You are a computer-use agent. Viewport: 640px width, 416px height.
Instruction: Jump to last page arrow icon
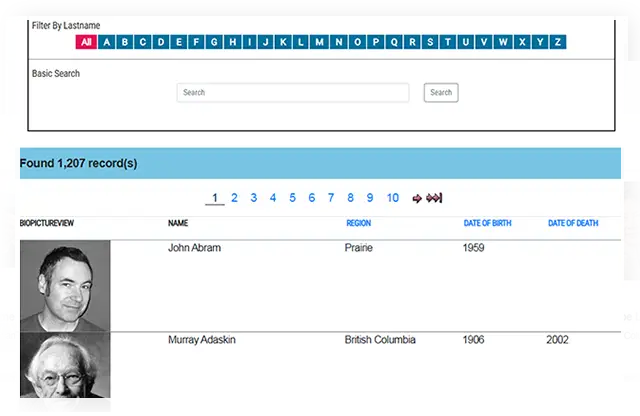(434, 198)
